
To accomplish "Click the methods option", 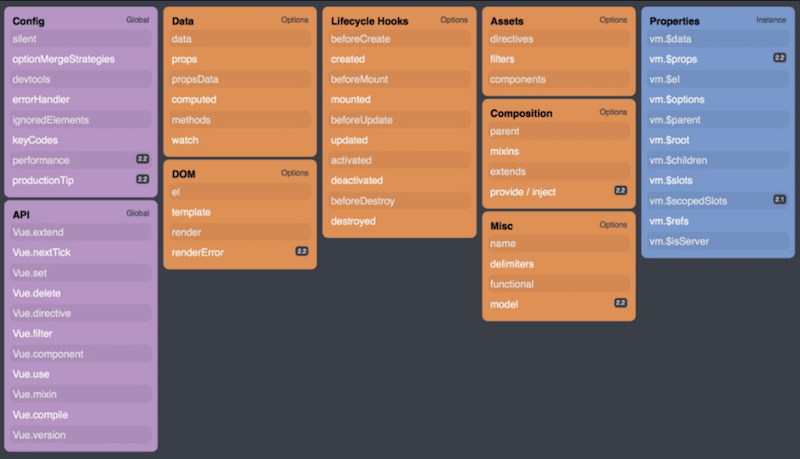I will click(x=240, y=120).
